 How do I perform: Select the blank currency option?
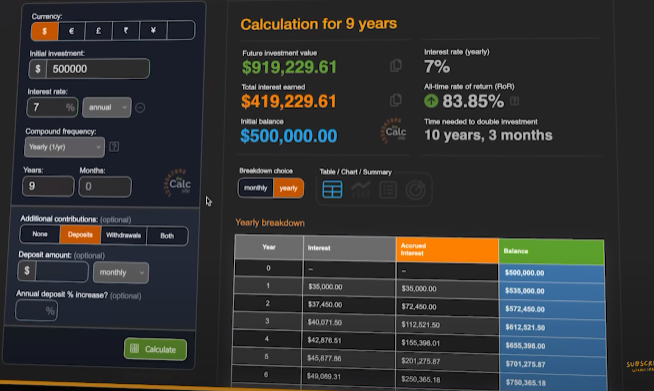coord(181,30)
